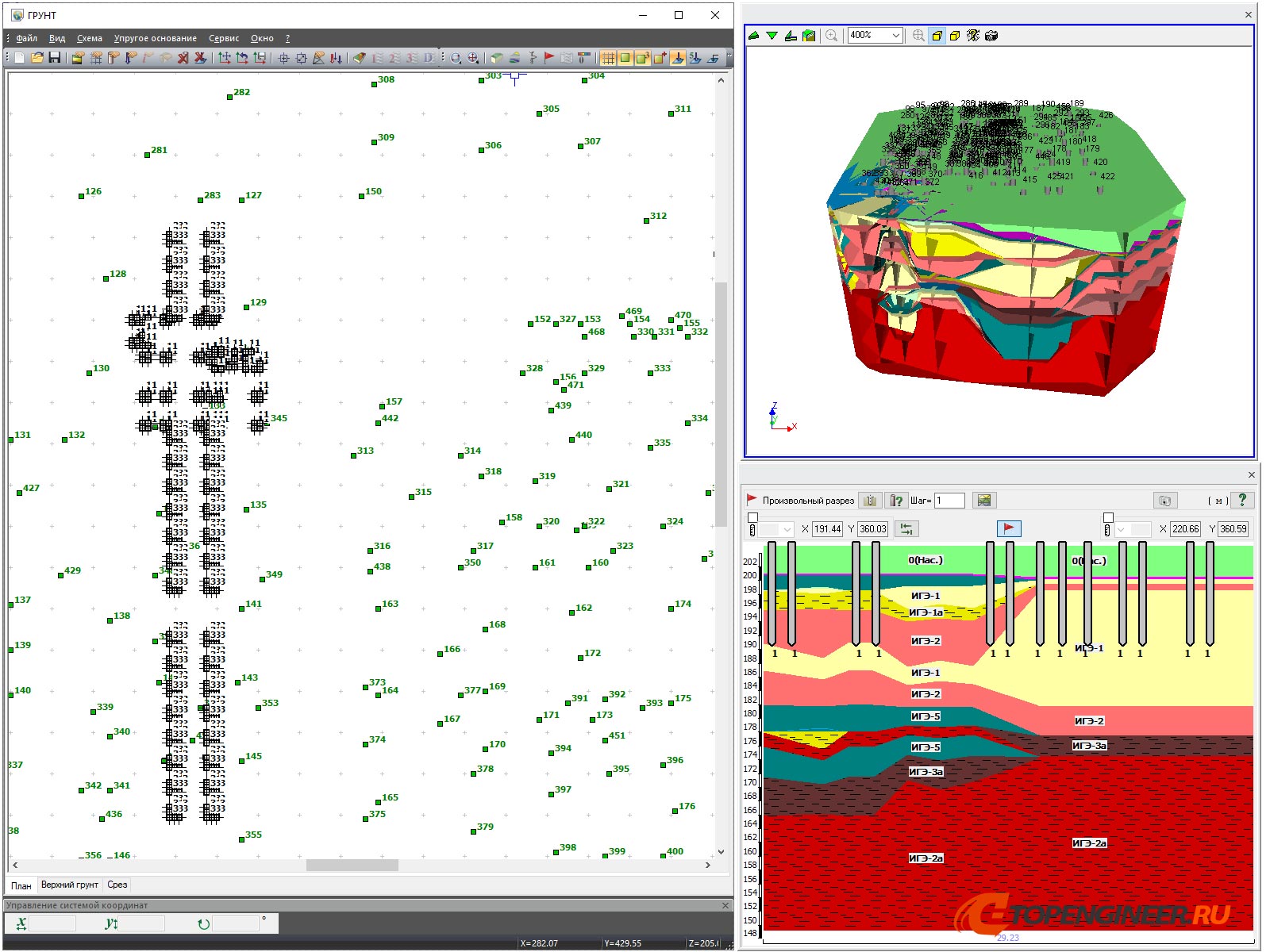Click the swap section endpoints arrows button
This screenshot has height=952, width=1270.
click(x=906, y=529)
